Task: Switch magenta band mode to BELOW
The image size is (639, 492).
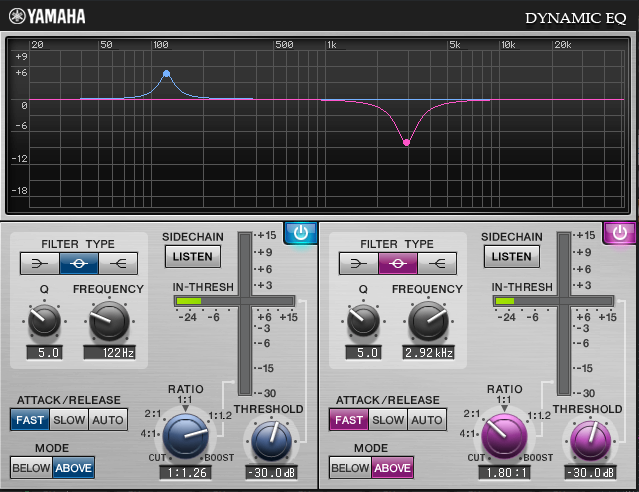Action: point(350,468)
